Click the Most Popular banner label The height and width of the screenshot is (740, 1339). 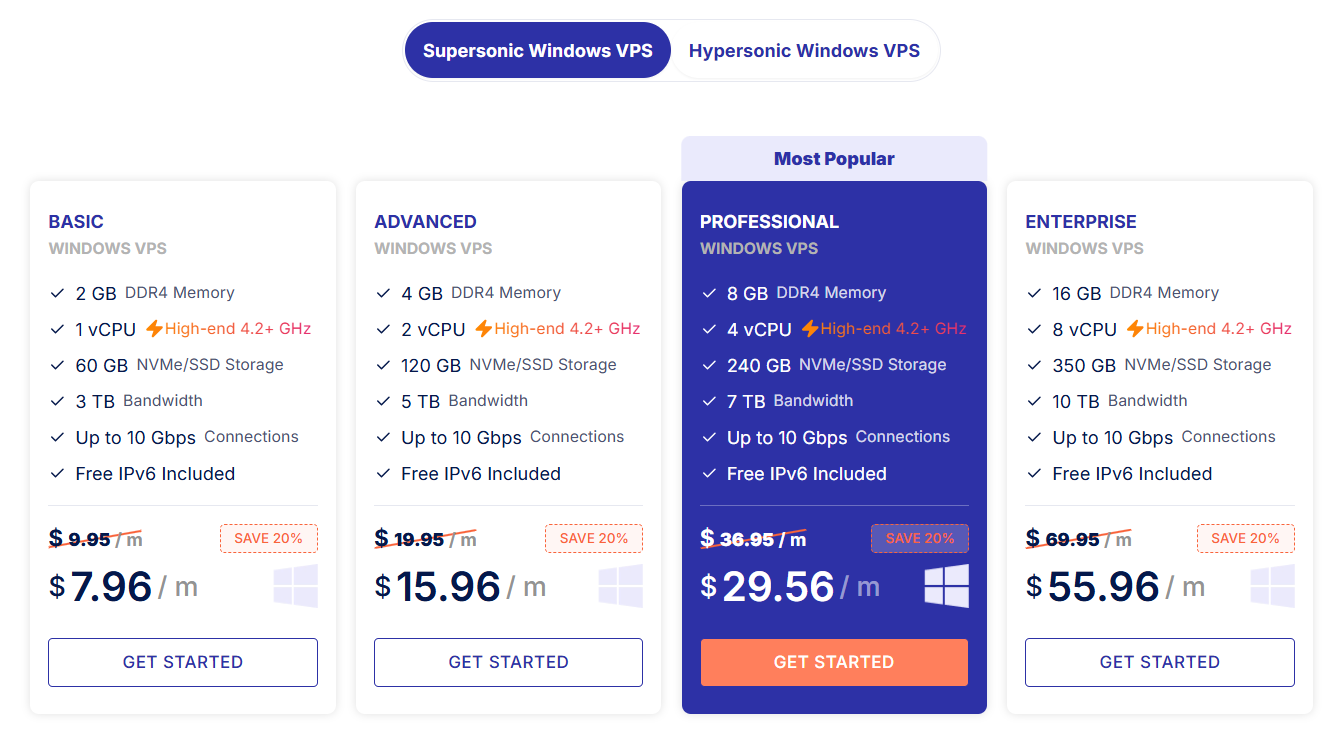tap(834, 158)
